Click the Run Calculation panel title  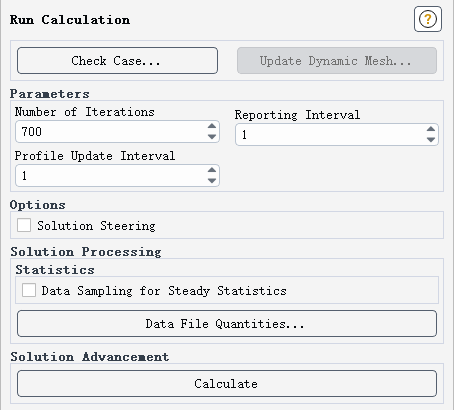(70, 20)
